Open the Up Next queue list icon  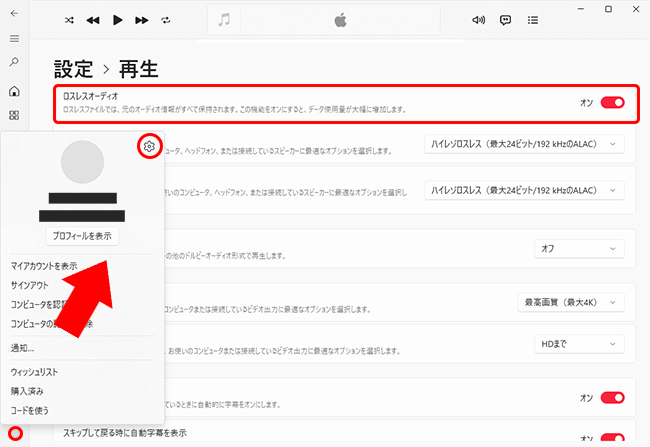point(533,20)
